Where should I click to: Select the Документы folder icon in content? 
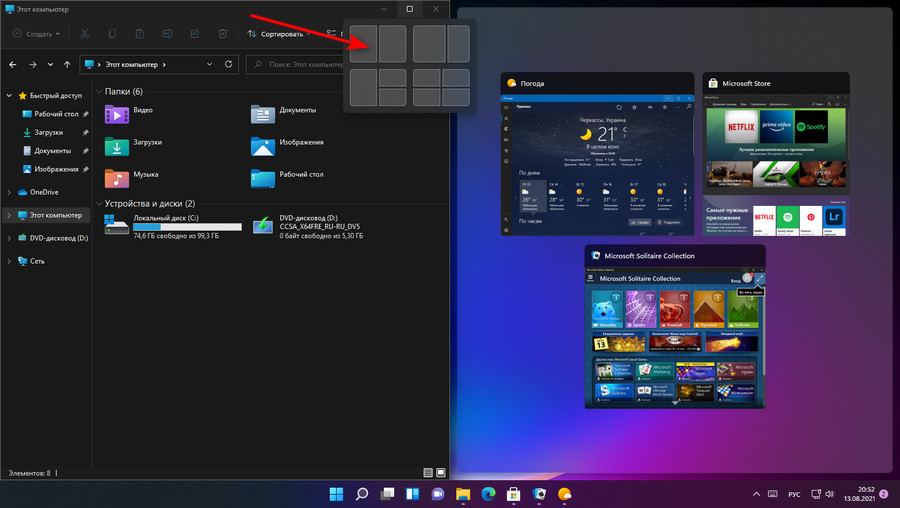(263, 114)
